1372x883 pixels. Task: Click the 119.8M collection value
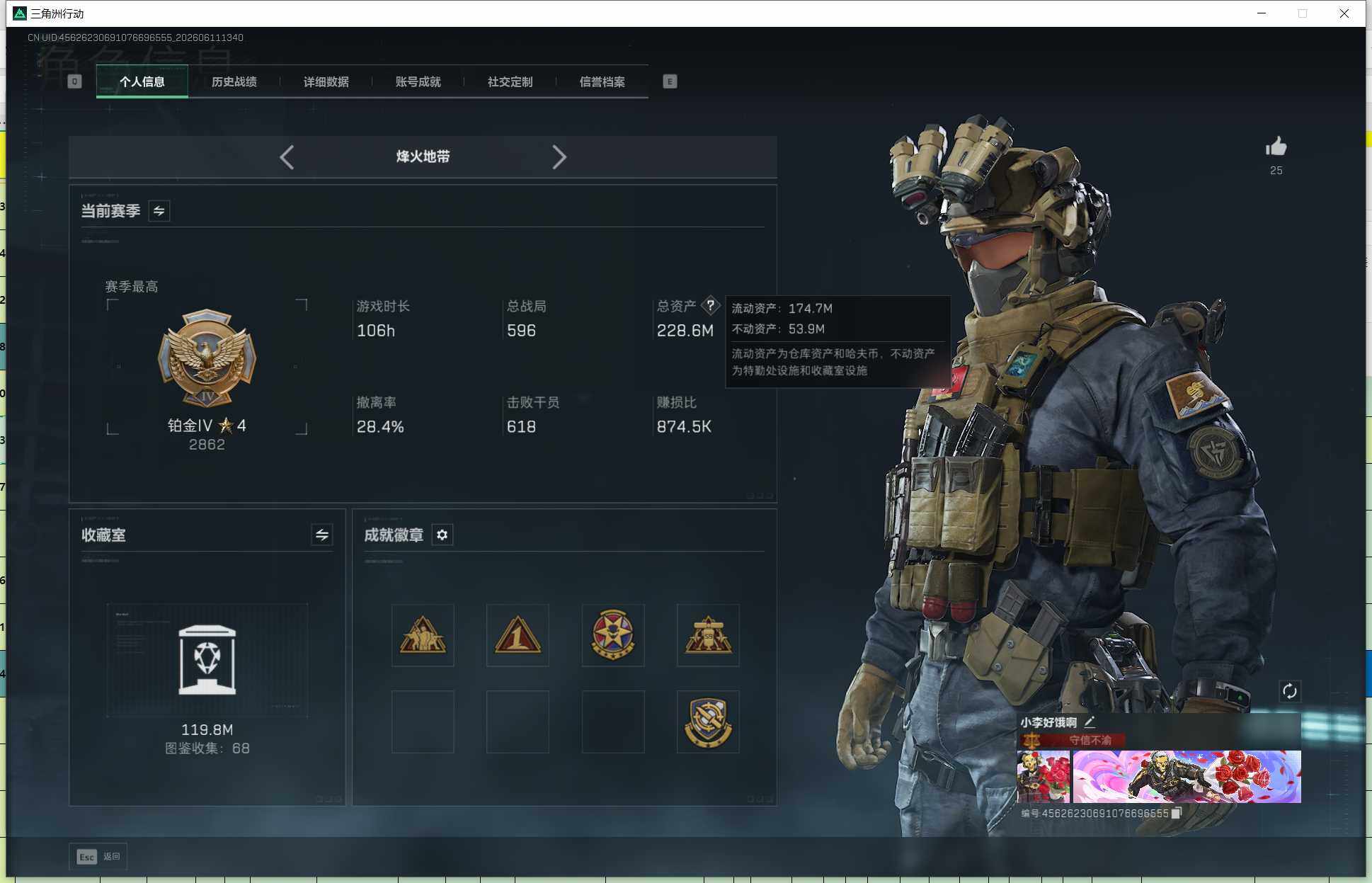click(207, 729)
